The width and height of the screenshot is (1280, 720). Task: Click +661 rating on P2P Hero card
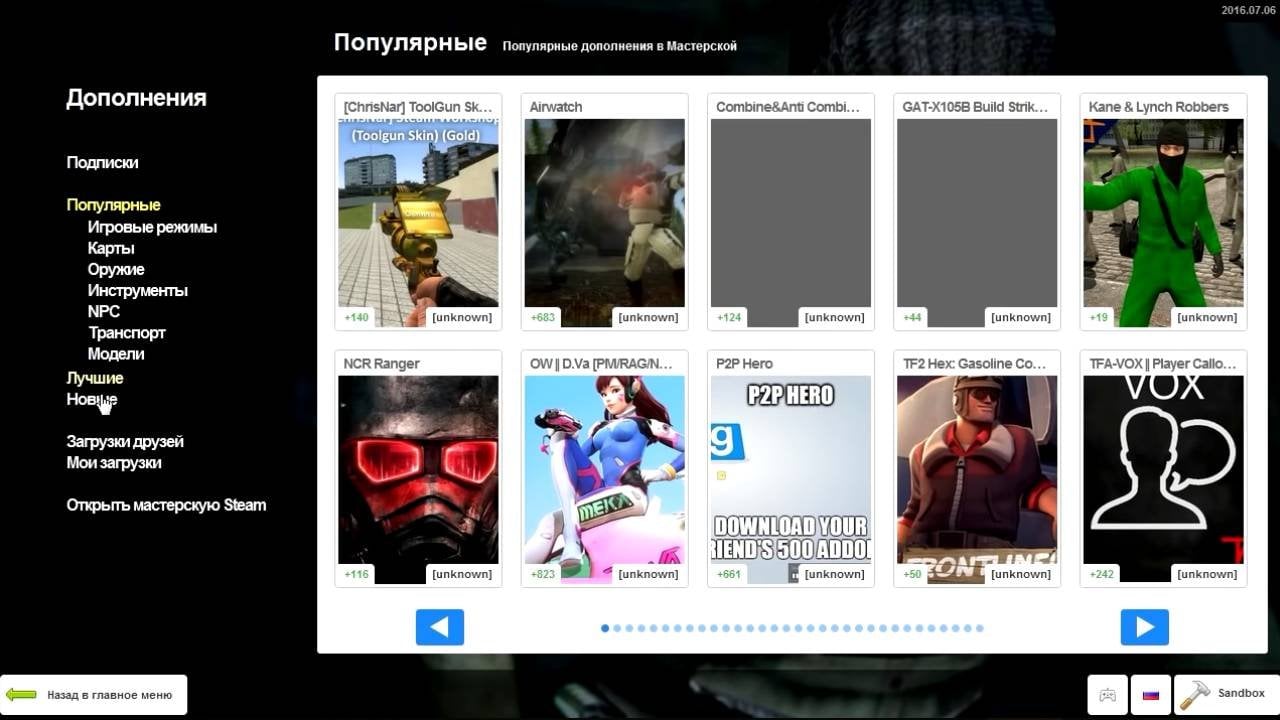[729, 574]
